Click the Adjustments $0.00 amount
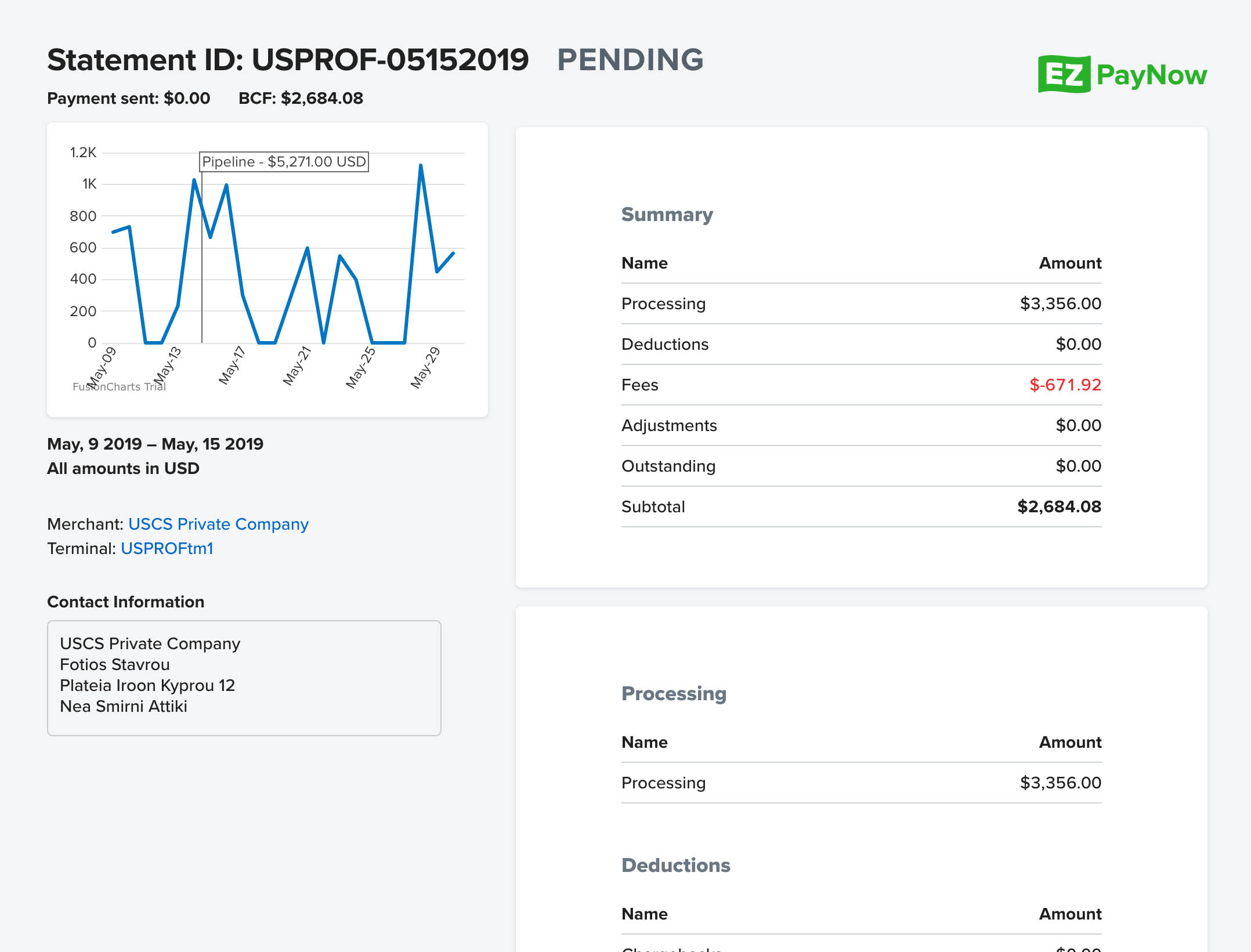1251x952 pixels. tap(1078, 425)
